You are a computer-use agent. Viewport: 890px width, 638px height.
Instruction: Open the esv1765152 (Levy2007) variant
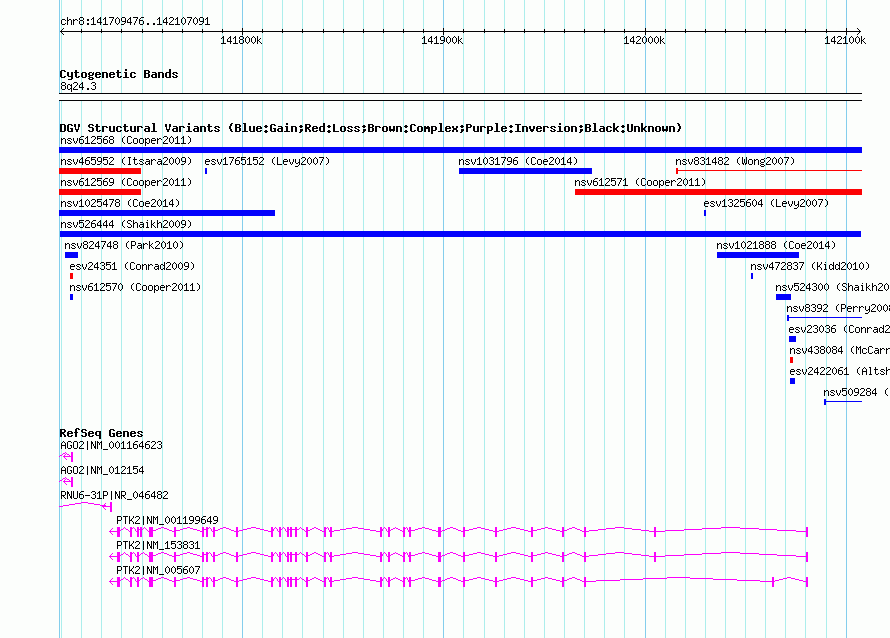(x=267, y=161)
